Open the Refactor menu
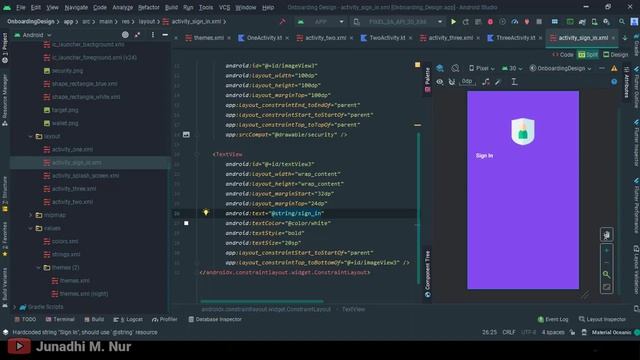Screen dimensions: 640x360 point(149,7)
